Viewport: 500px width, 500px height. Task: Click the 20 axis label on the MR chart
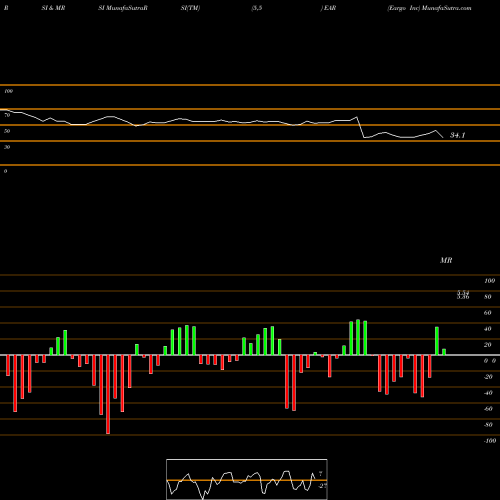(x=487, y=345)
